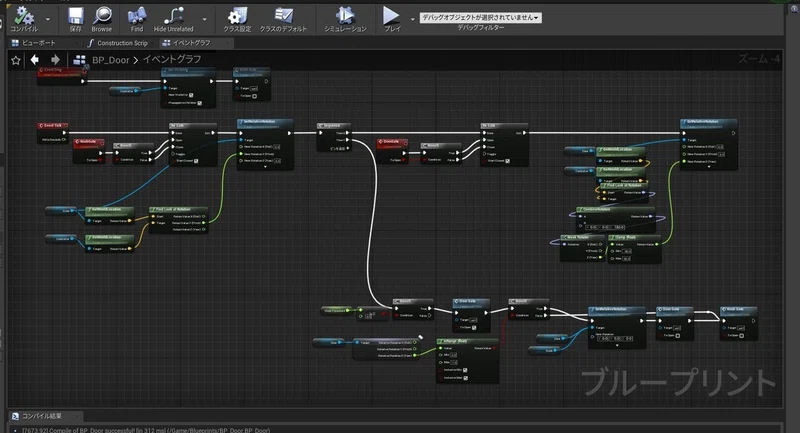
Task: Toggle ToOpen on Door Gate between lower Branches
Action: point(474,327)
